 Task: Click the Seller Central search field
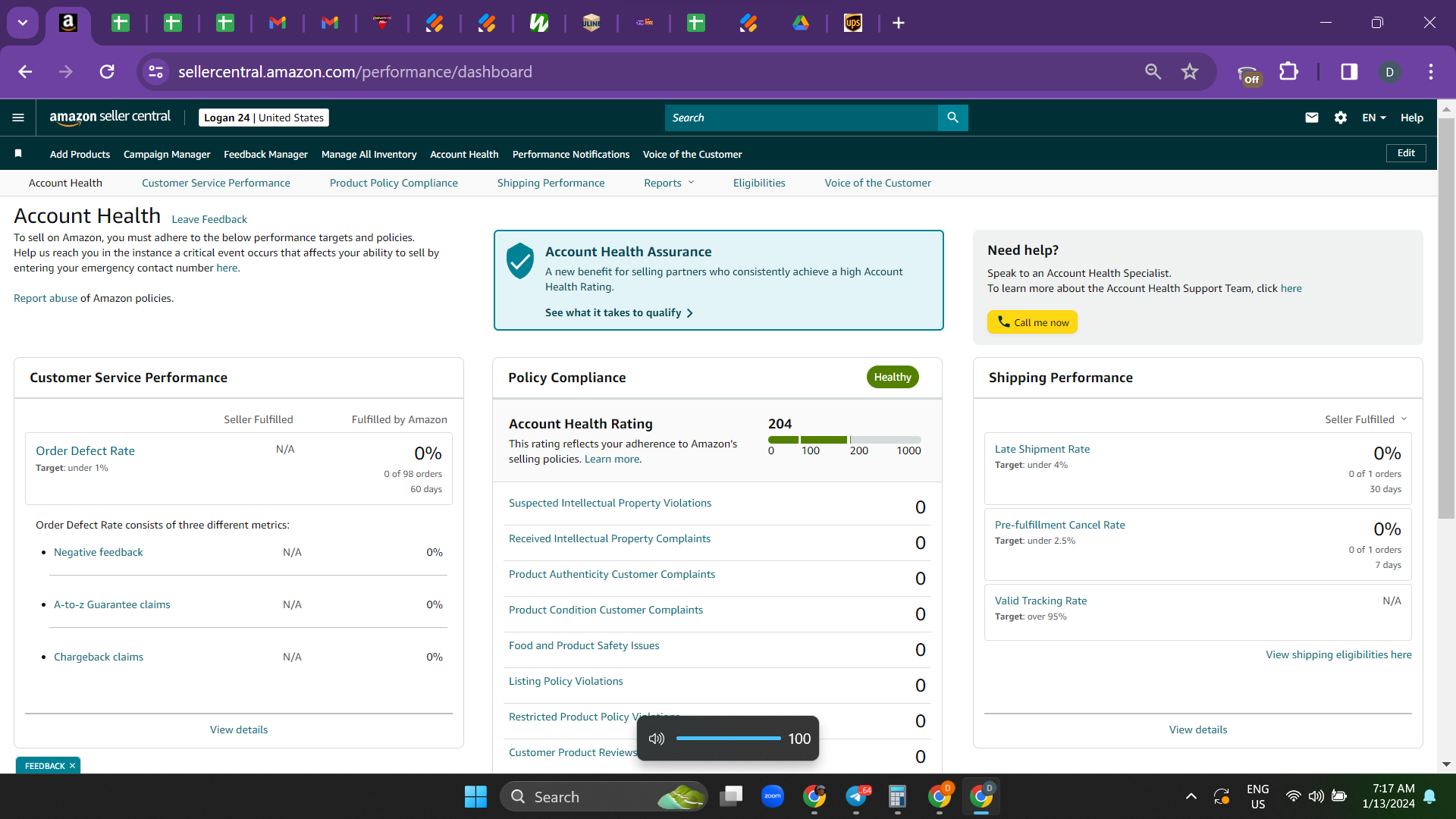[801, 118]
